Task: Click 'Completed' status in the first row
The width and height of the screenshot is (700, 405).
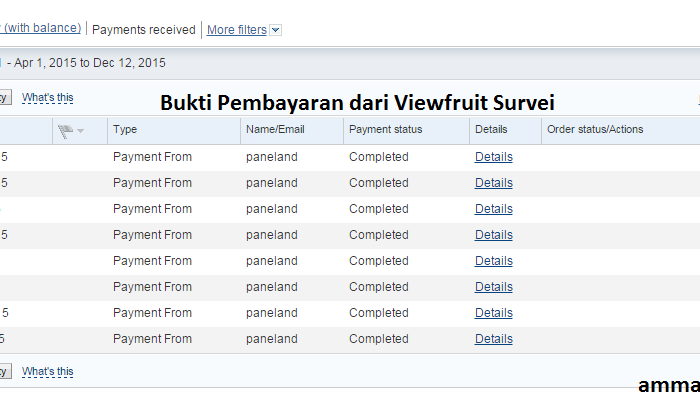Action: click(379, 157)
